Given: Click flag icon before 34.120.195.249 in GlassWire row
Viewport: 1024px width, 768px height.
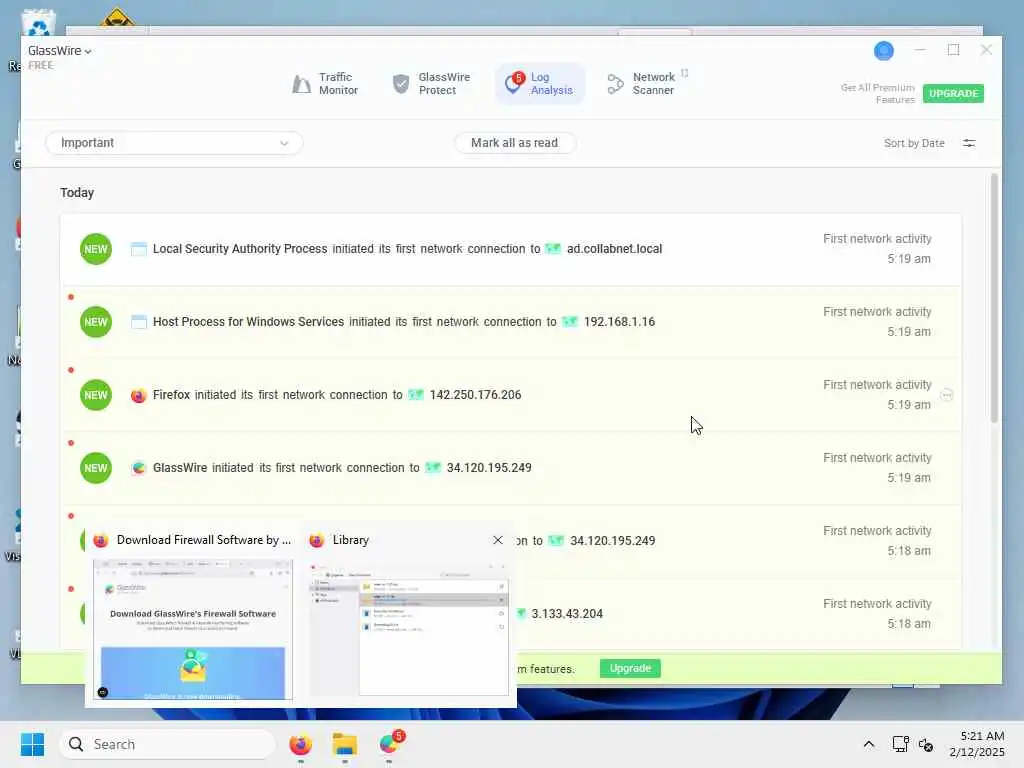Looking at the screenshot, I should (433, 468).
